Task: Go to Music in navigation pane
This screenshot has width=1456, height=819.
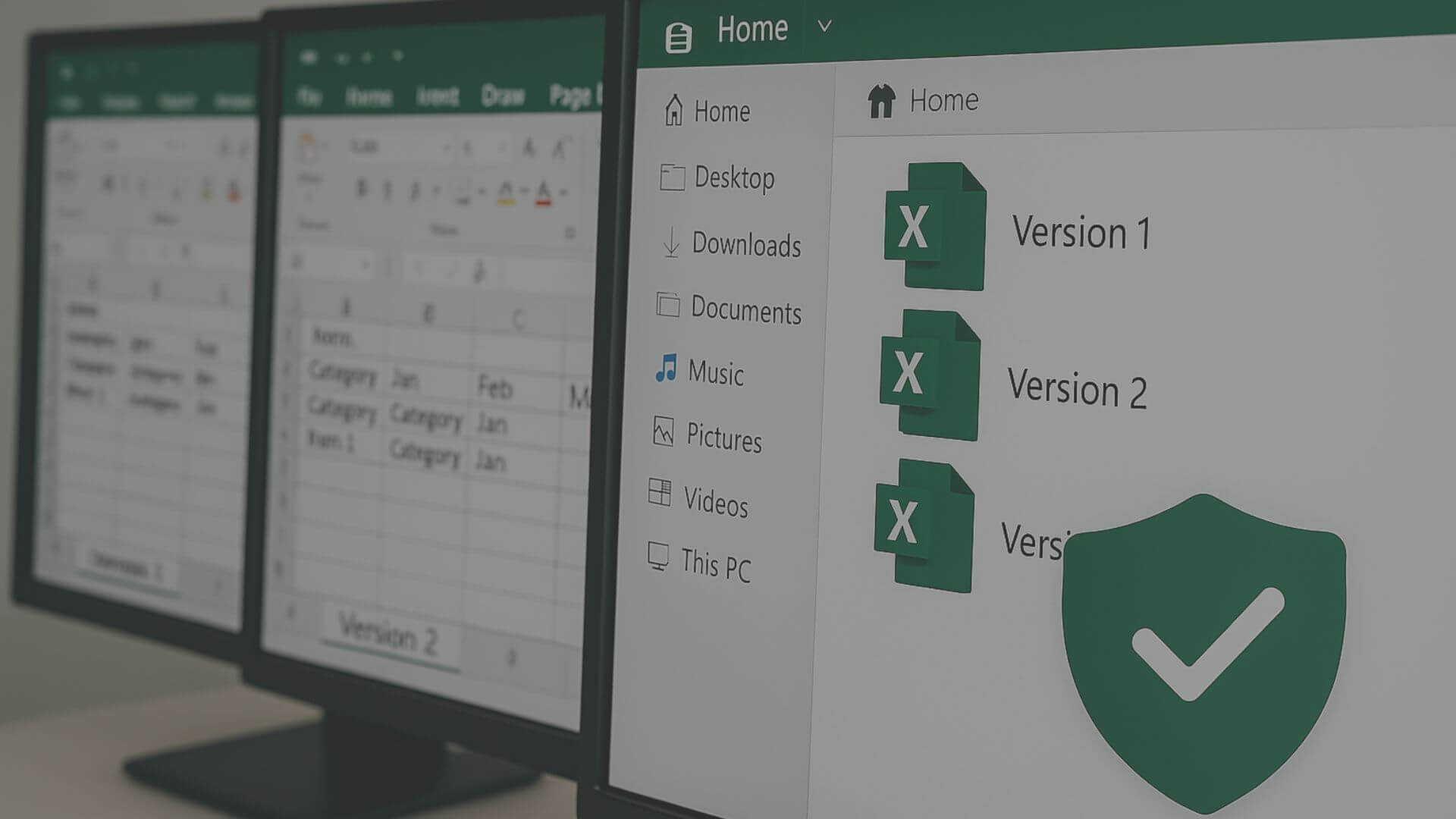Action: coord(716,373)
